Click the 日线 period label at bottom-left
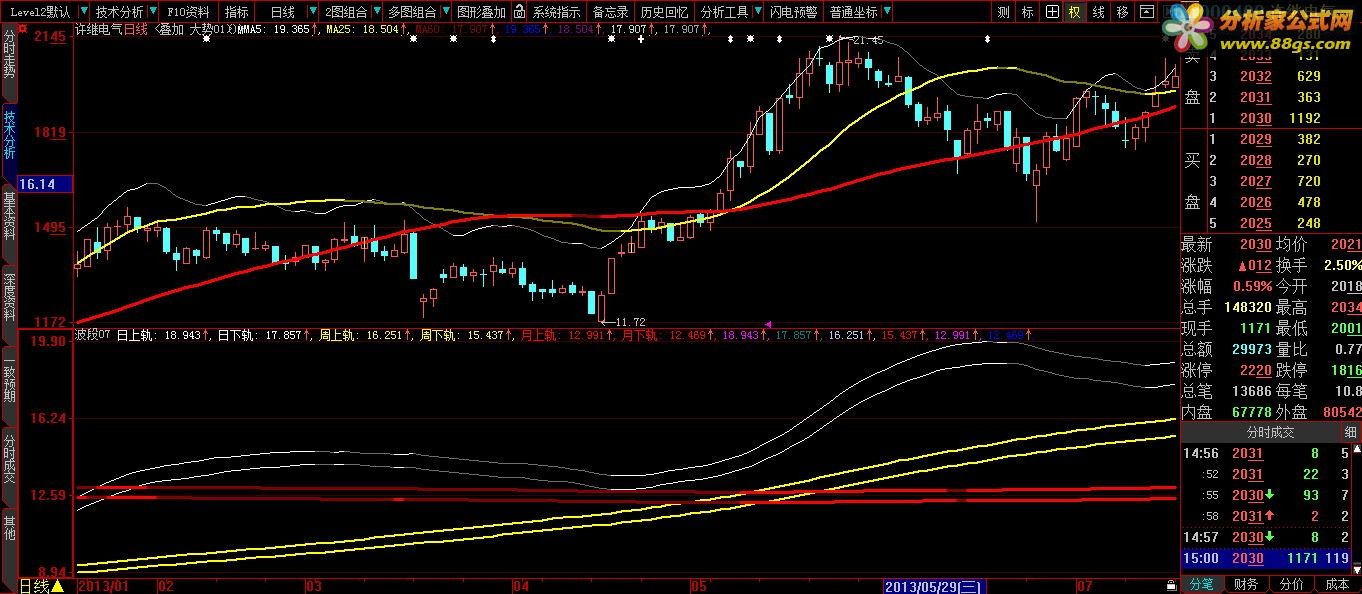This screenshot has width=1362, height=594. (x=34, y=585)
